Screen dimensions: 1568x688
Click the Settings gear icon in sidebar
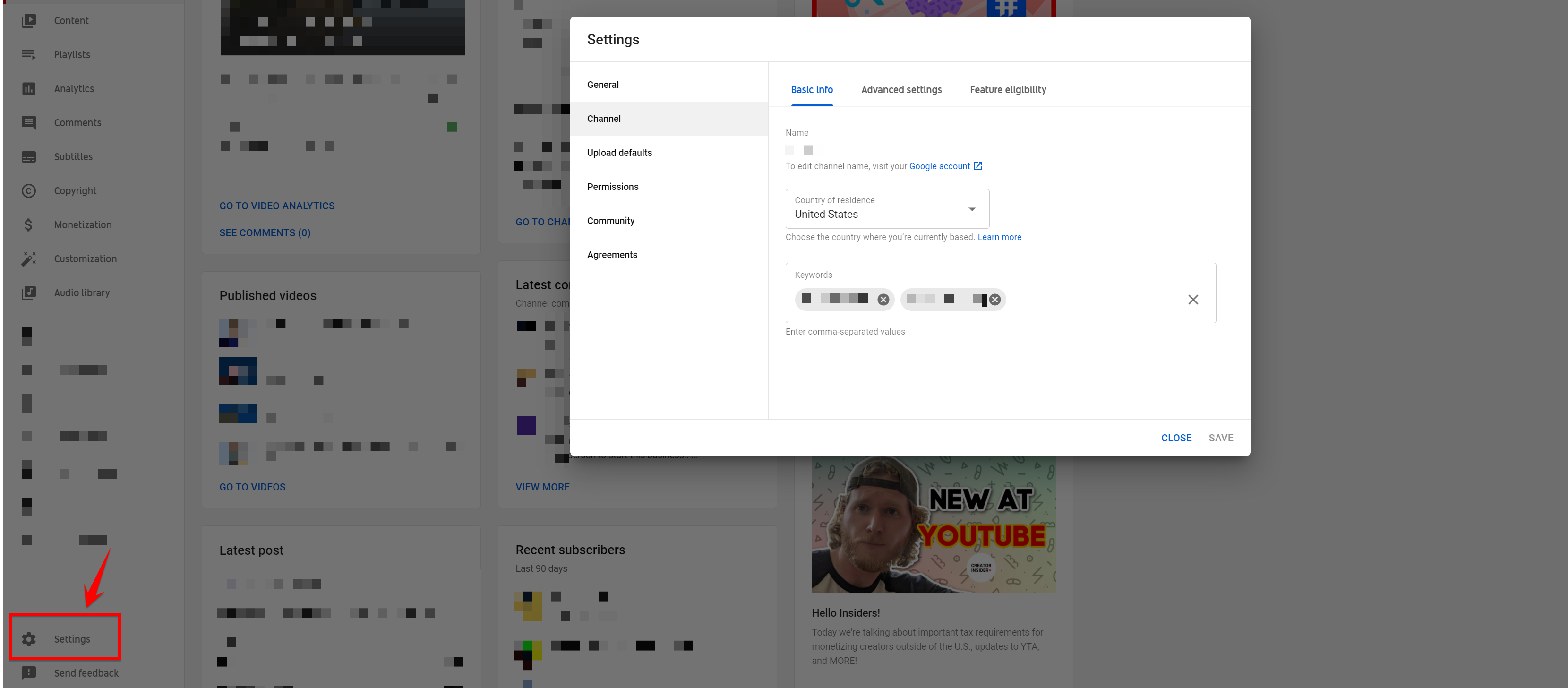[28, 639]
